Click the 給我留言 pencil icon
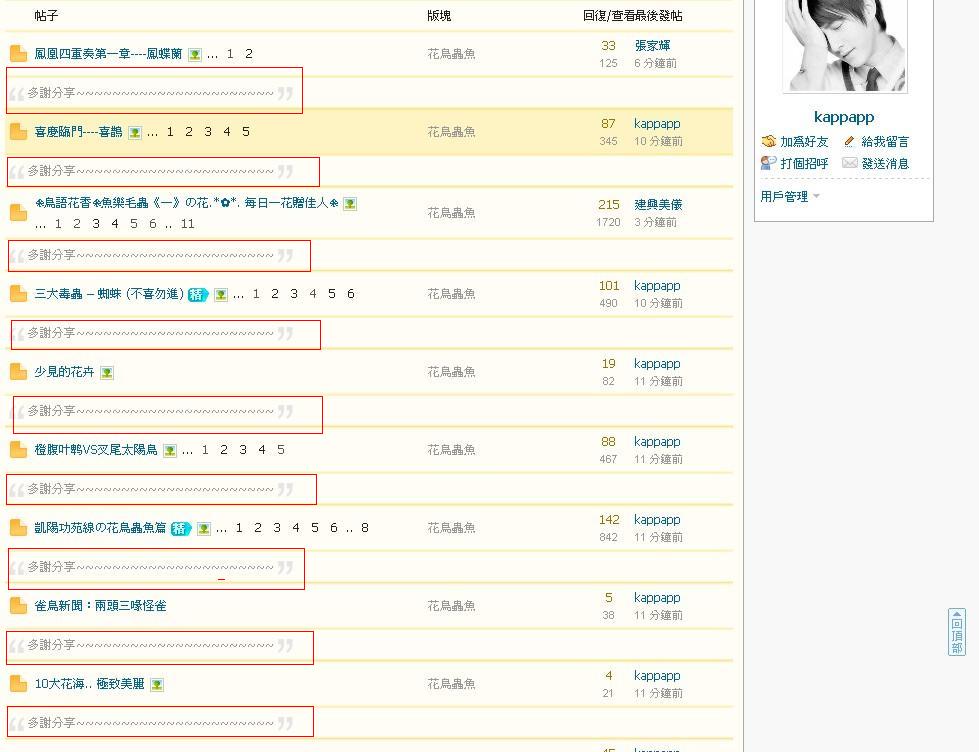This screenshot has width=979, height=752. point(849,142)
